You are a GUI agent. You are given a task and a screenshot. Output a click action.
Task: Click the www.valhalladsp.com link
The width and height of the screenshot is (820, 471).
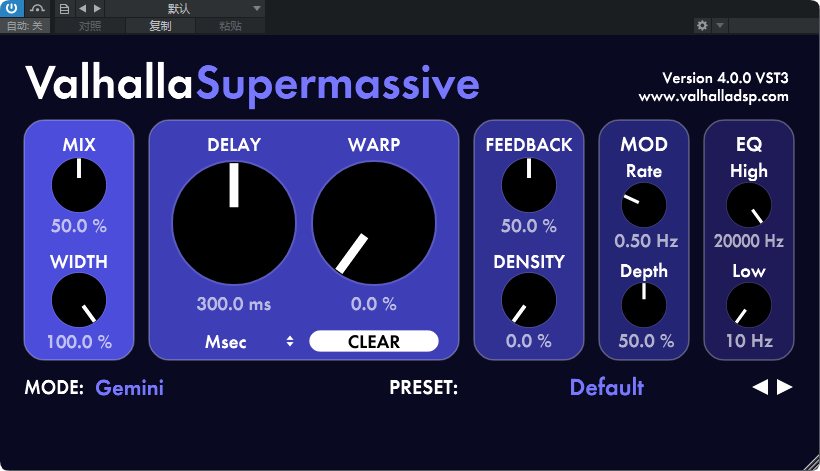click(x=713, y=97)
